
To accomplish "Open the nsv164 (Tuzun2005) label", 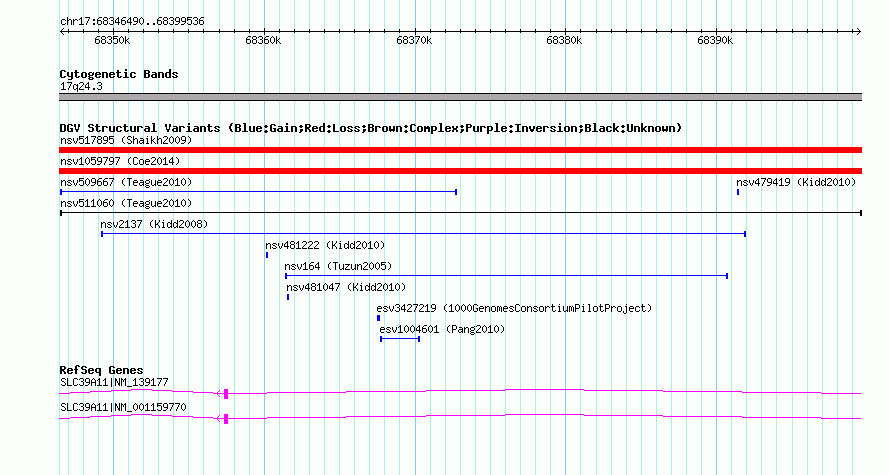I will [338, 266].
